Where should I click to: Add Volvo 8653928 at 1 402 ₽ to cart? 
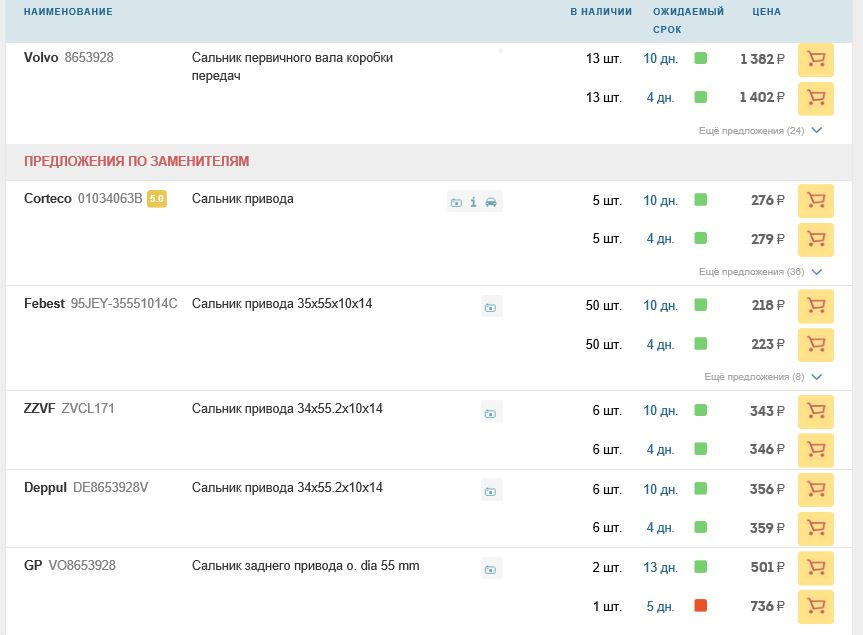[x=816, y=98]
